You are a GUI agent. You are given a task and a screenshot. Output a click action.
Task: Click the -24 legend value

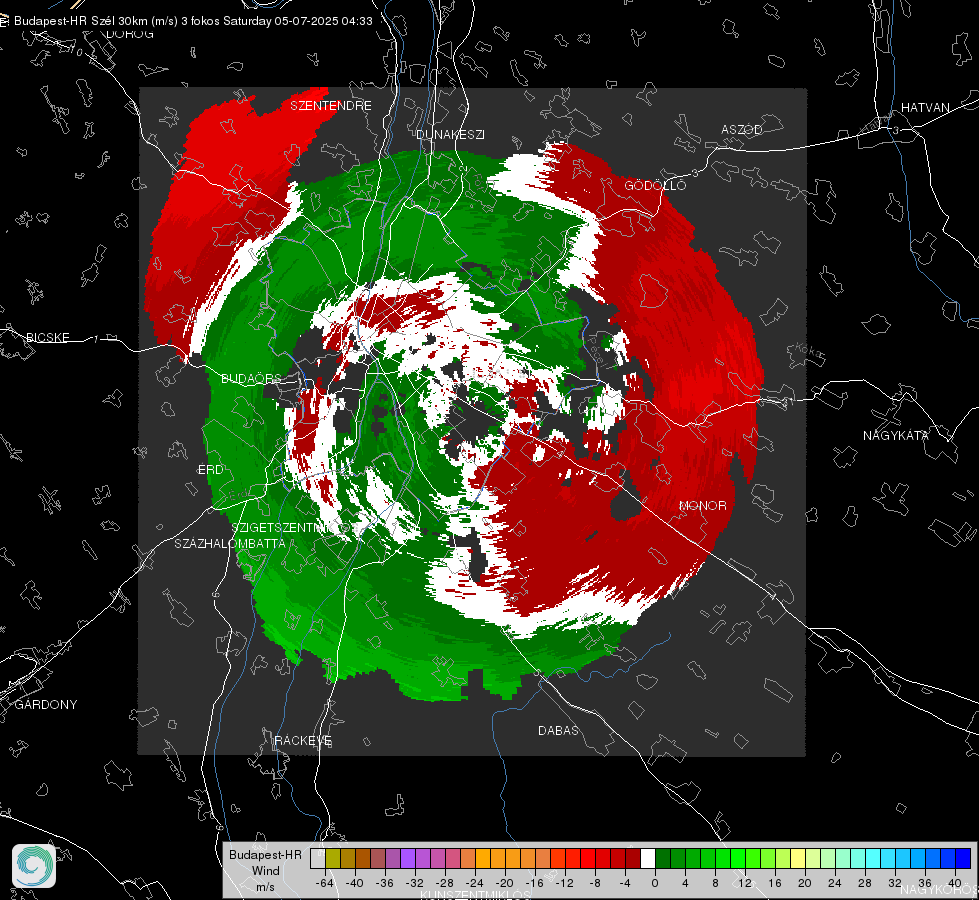coord(475,883)
